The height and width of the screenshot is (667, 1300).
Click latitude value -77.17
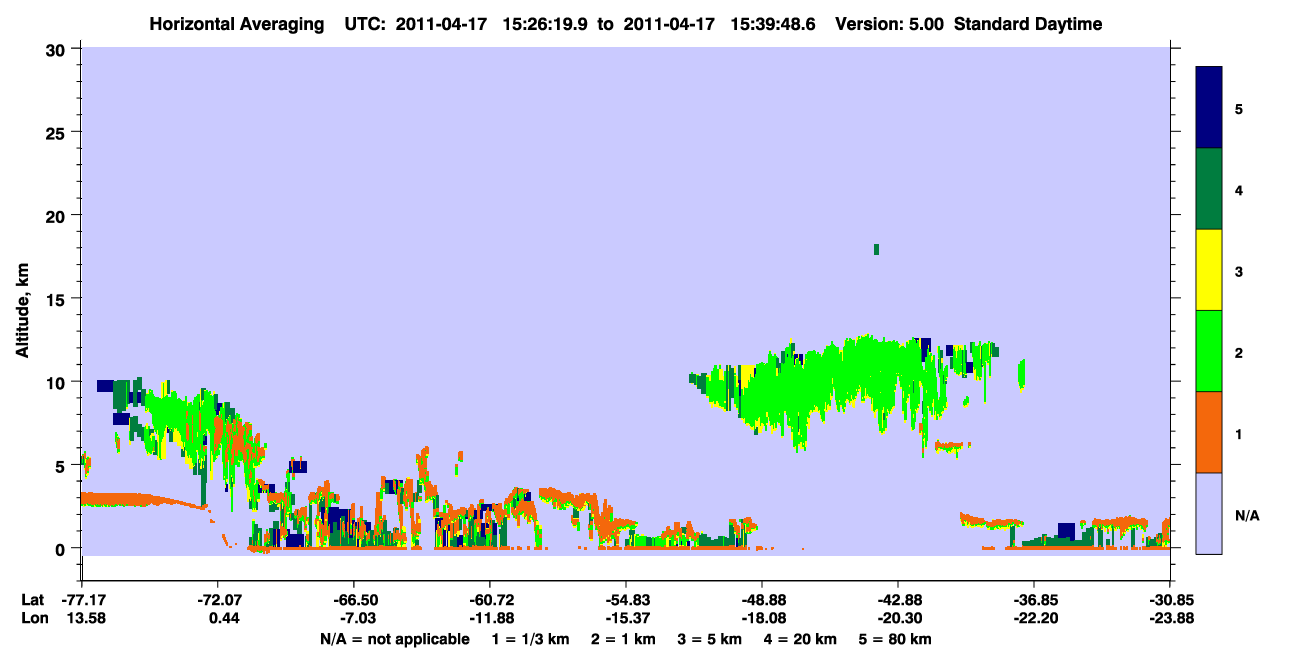pyautogui.click(x=83, y=599)
